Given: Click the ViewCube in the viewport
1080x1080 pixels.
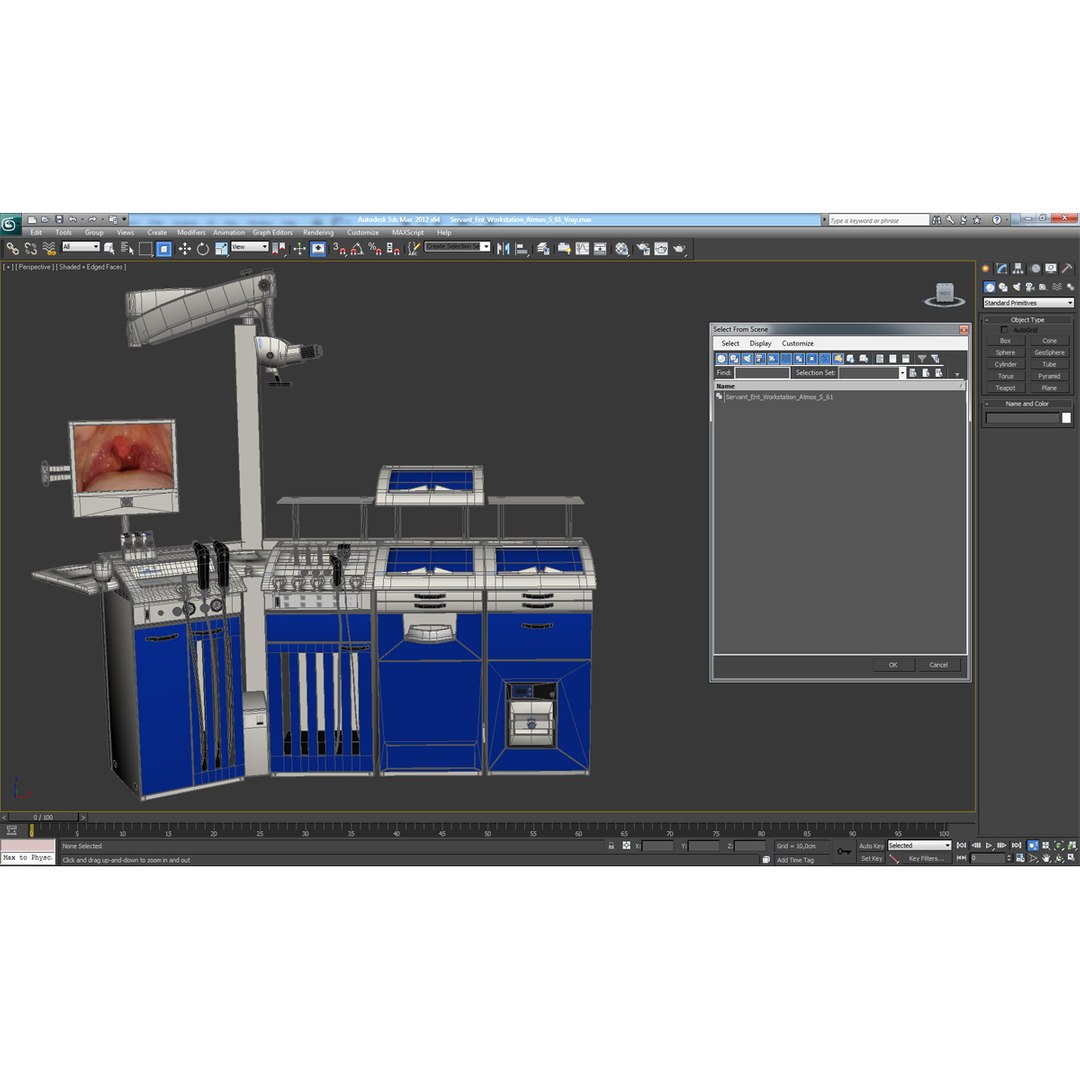Looking at the screenshot, I should click(x=944, y=295).
